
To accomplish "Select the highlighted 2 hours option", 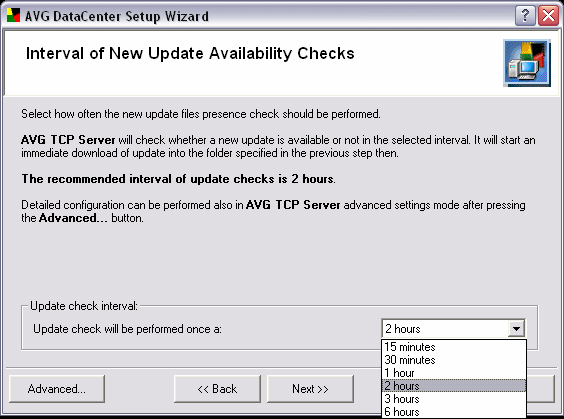I will (454, 386).
